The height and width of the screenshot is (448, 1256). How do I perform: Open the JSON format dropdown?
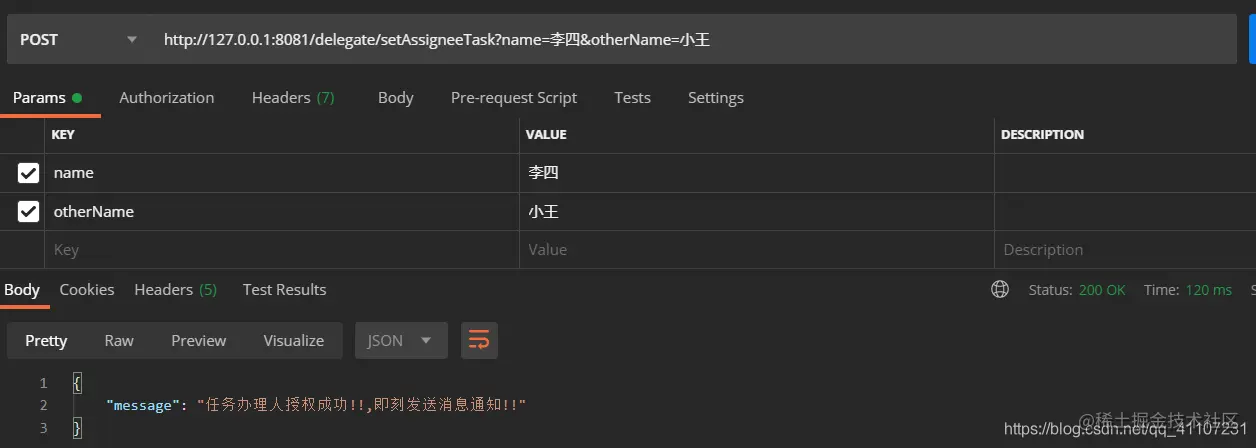(401, 341)
